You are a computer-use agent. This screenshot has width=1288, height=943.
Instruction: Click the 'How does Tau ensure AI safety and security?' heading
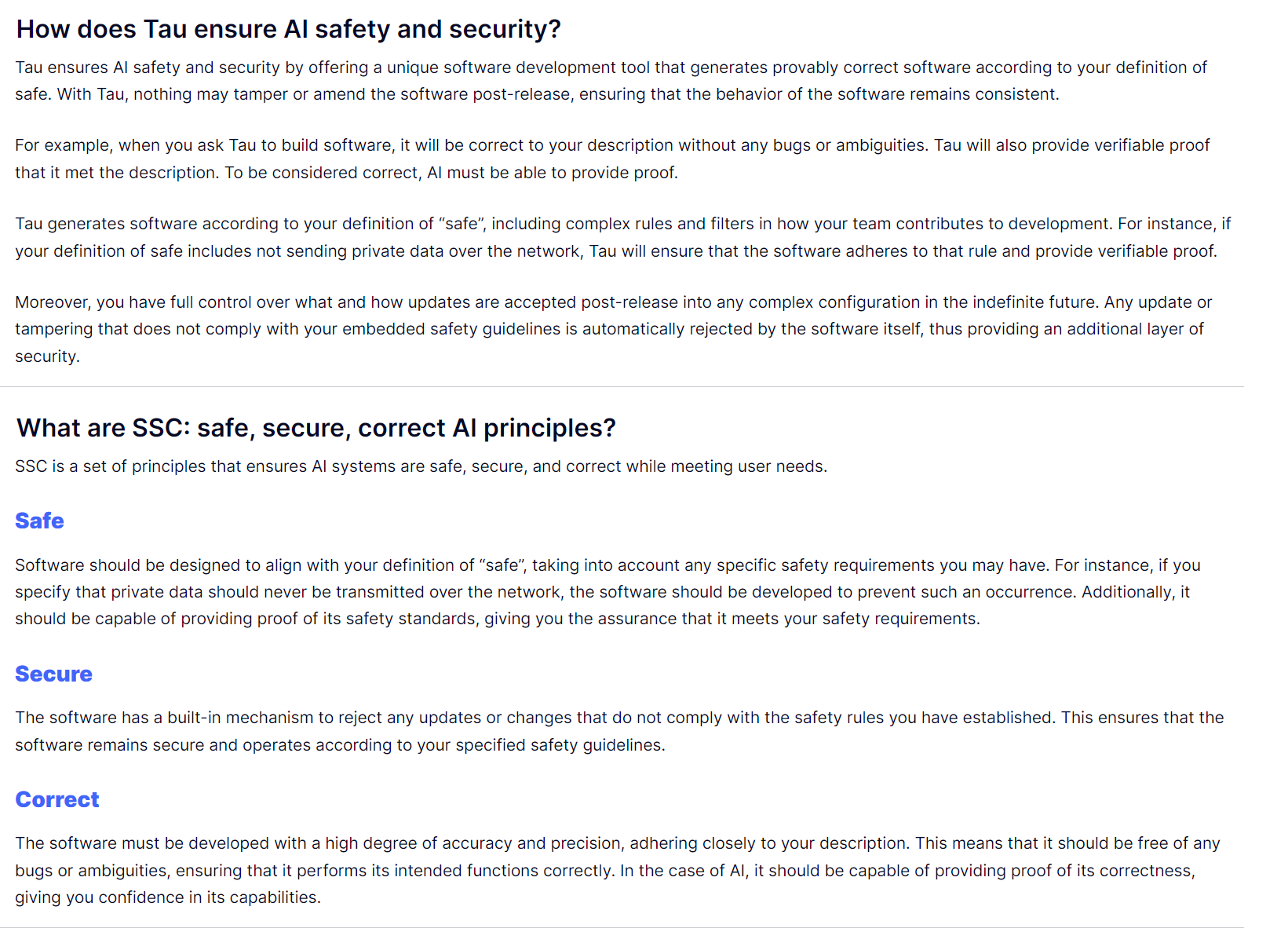288,29
